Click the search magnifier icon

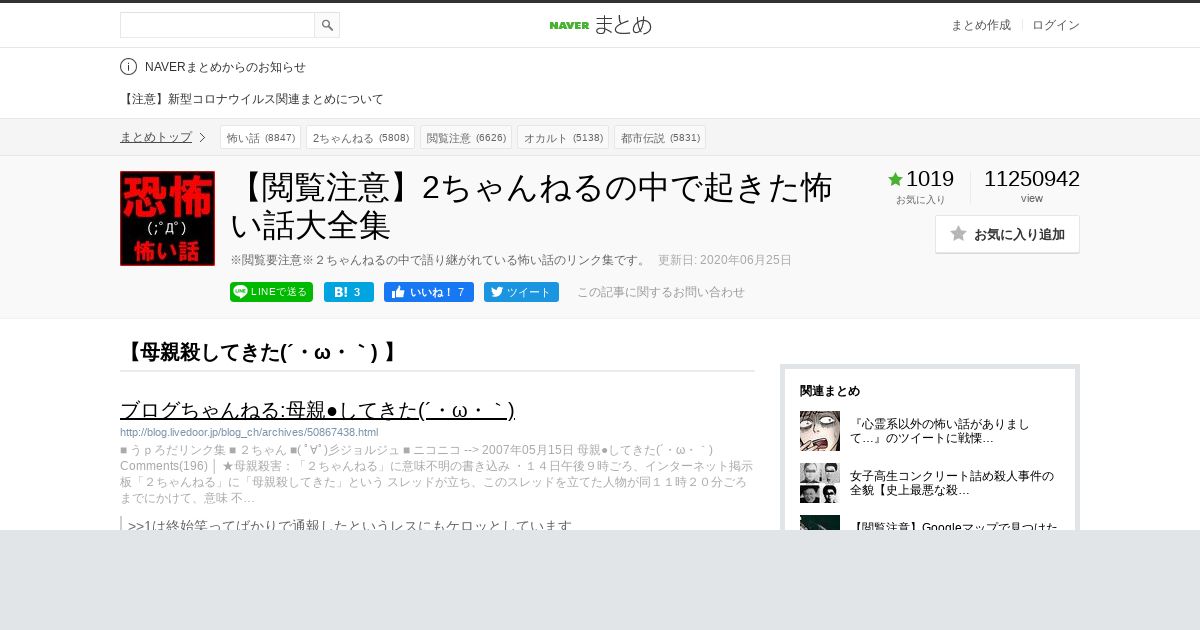click(327, 25)
